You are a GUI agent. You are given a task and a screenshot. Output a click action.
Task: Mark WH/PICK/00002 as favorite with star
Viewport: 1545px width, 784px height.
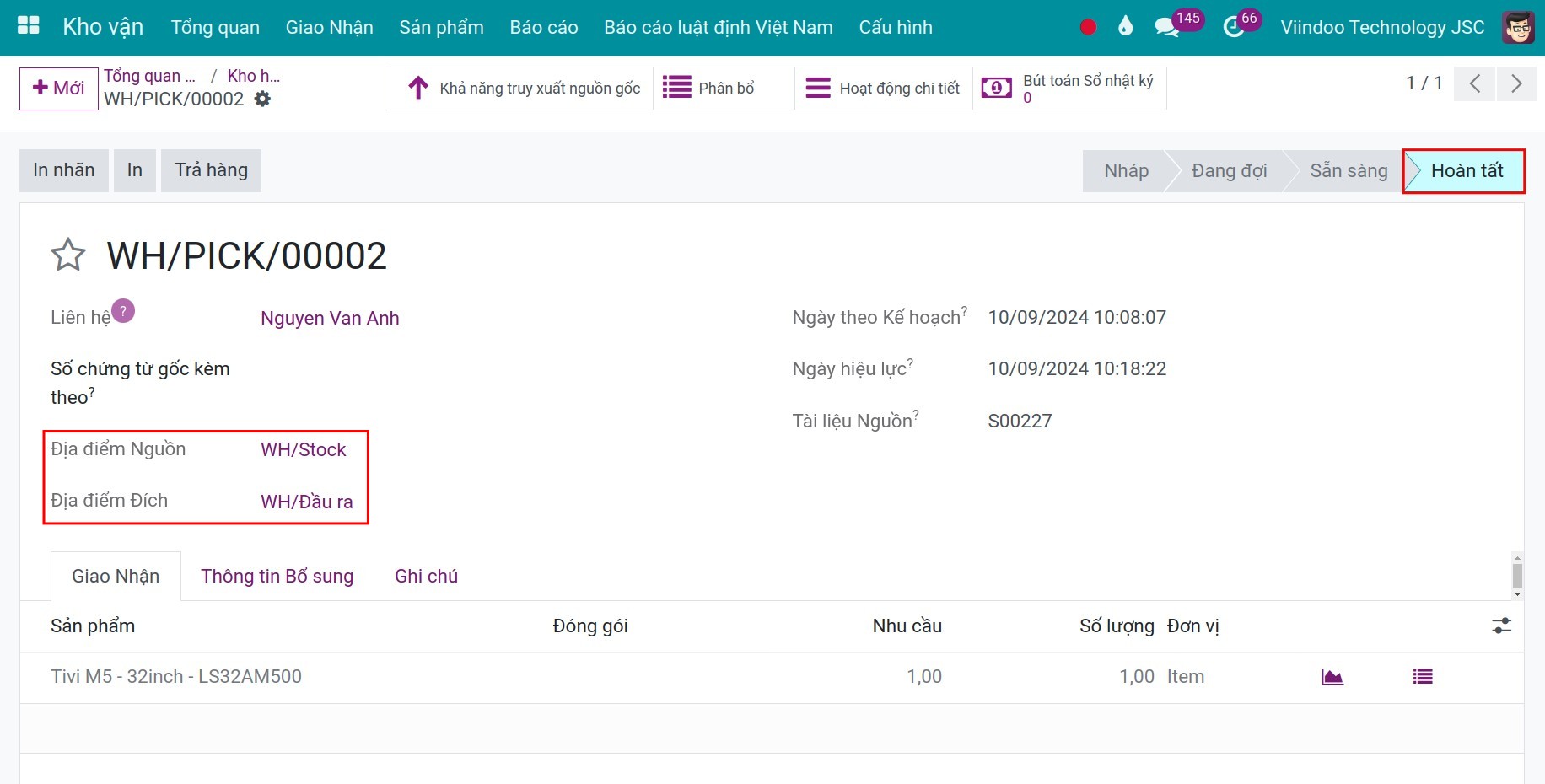point(68,255)
